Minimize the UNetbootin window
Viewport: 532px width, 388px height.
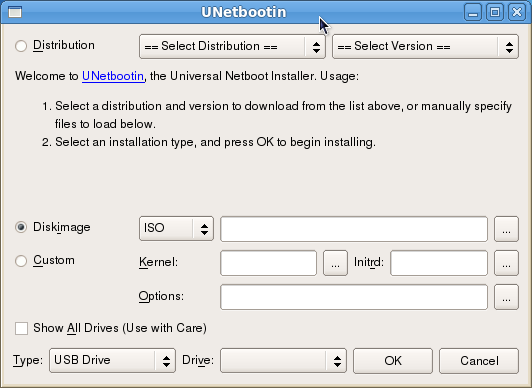pos(473,12)
